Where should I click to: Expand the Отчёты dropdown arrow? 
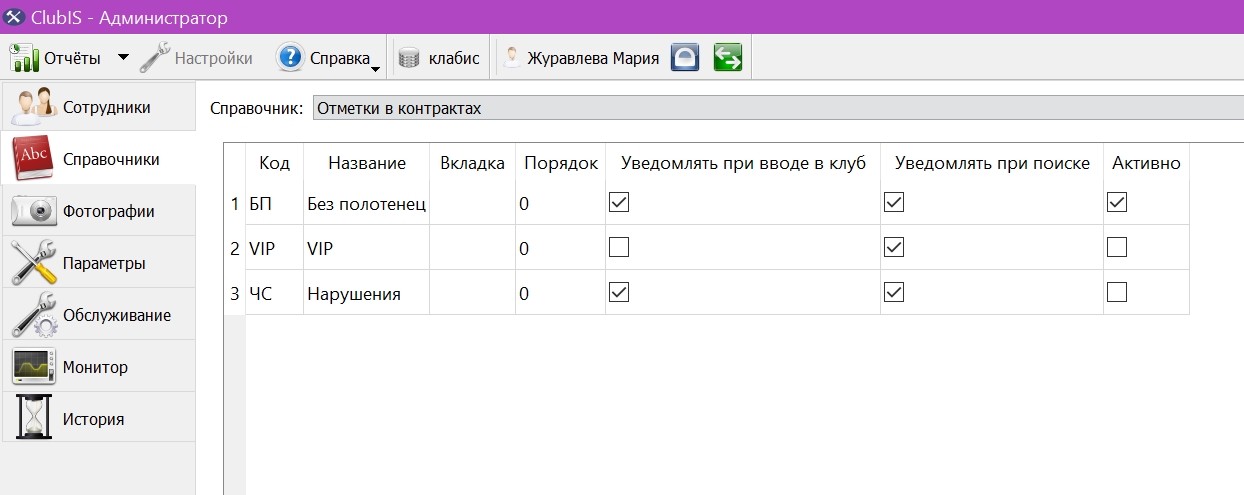[x=123, y=57]
